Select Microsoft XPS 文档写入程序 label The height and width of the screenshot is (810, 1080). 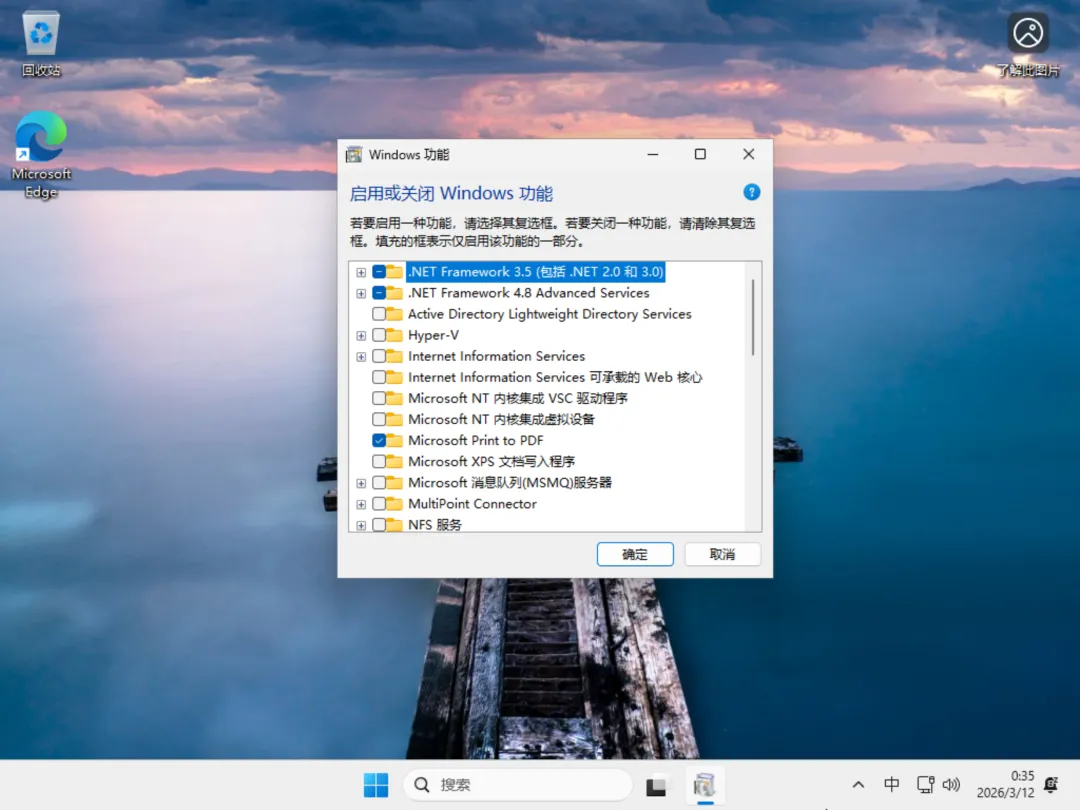pos(492,461)
